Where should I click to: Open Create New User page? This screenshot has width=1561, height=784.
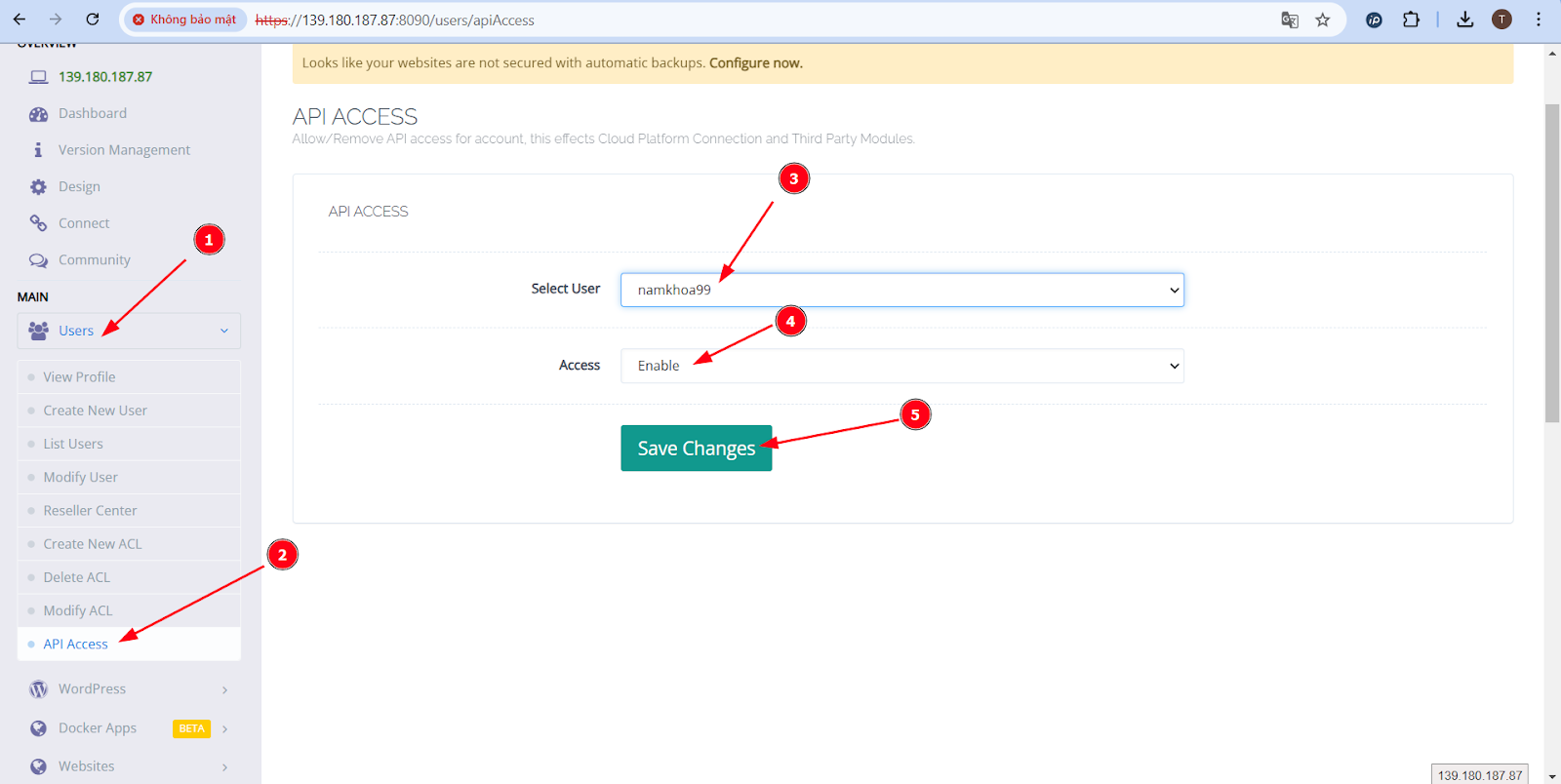[x=129, y=411]
